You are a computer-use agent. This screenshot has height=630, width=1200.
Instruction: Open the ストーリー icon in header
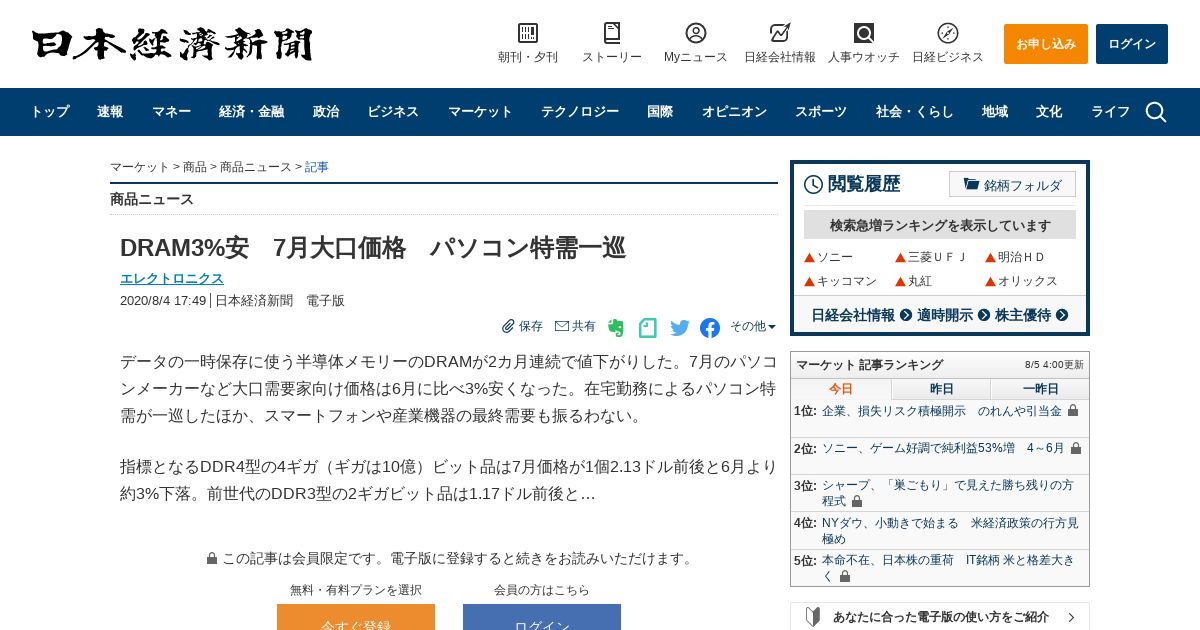612,33
